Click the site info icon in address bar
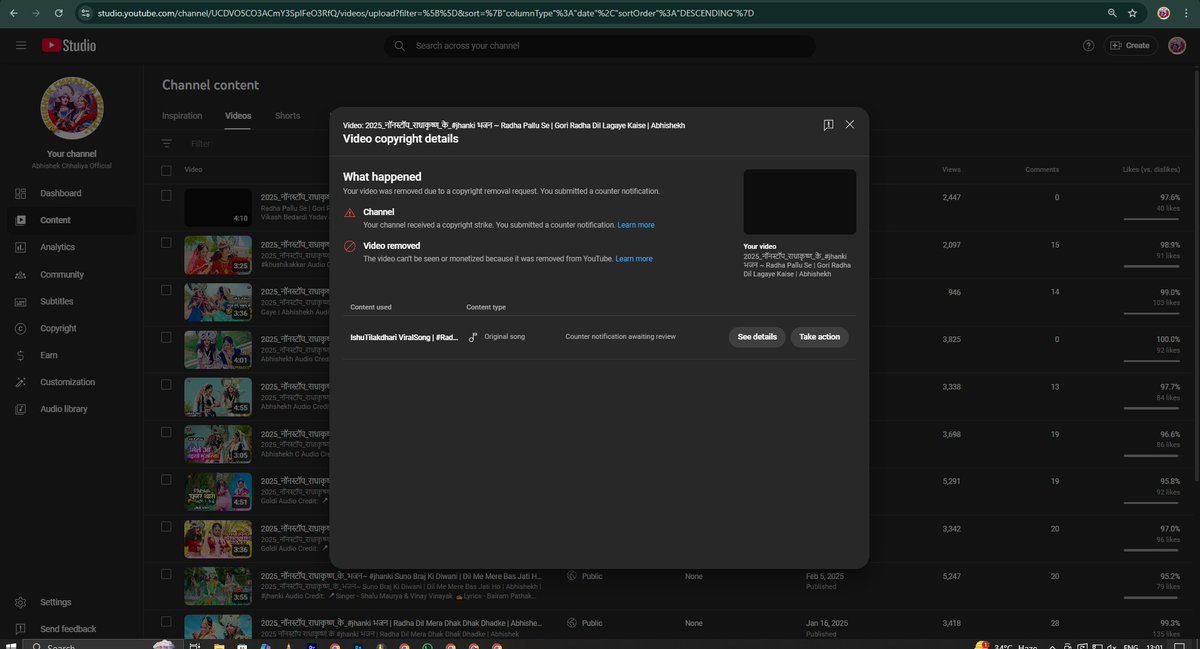Viewport: 1200px width, 649px height. 86,13
